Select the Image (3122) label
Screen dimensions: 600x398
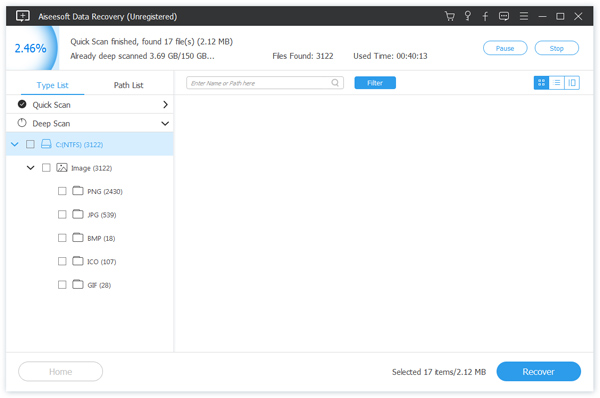pyautogui.click(x=91, y=168)
